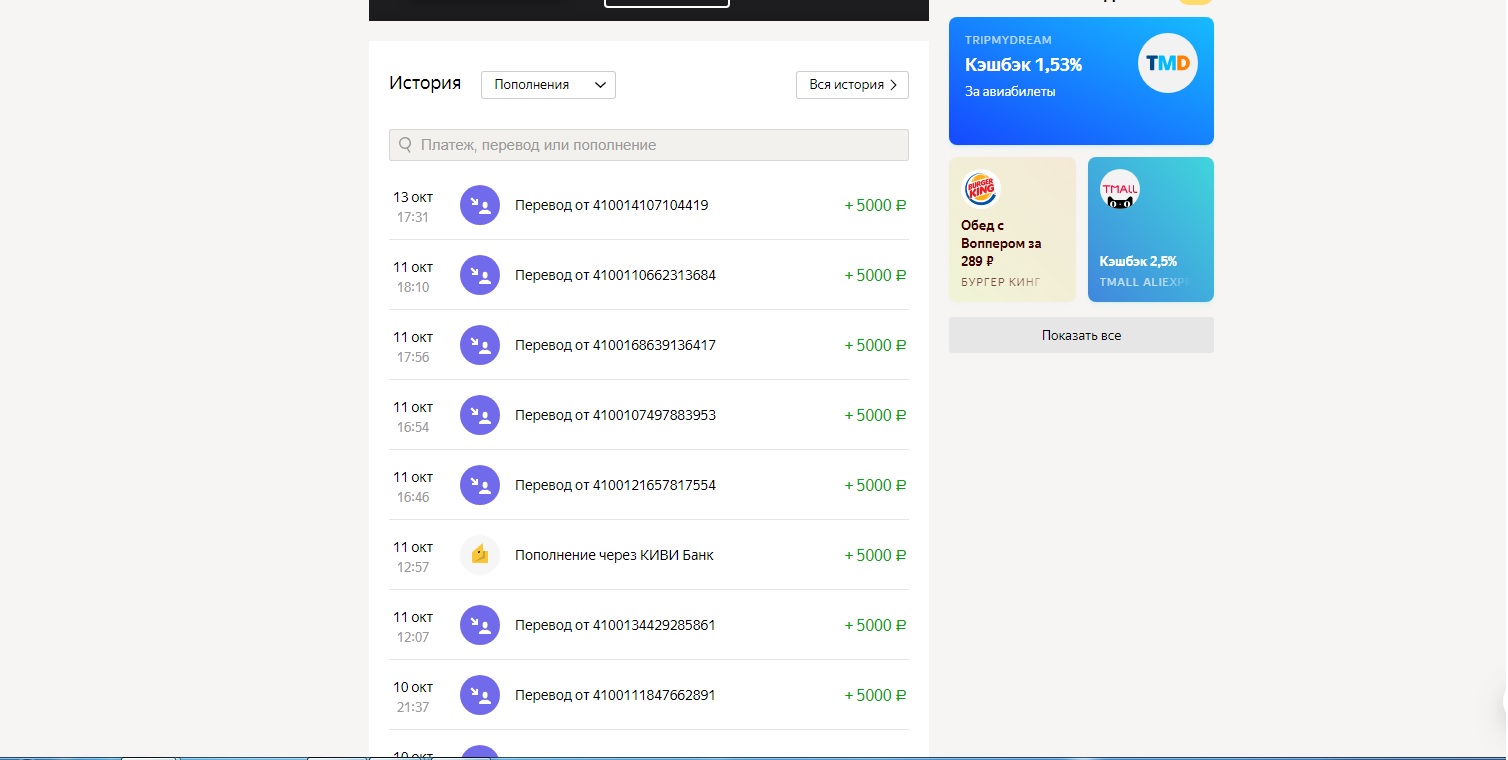Click the transfer icon for 4100110662313684 row
The width and height of the screenshot is (1508, 760).
(480, 275)
